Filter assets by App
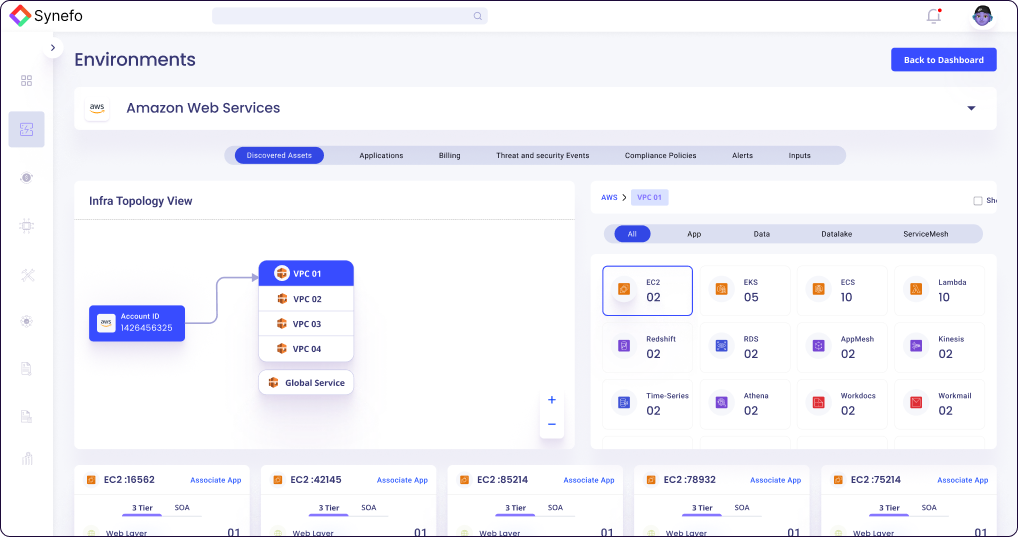The width and height of the screenshot is (1018, 537). pos(694,234)
